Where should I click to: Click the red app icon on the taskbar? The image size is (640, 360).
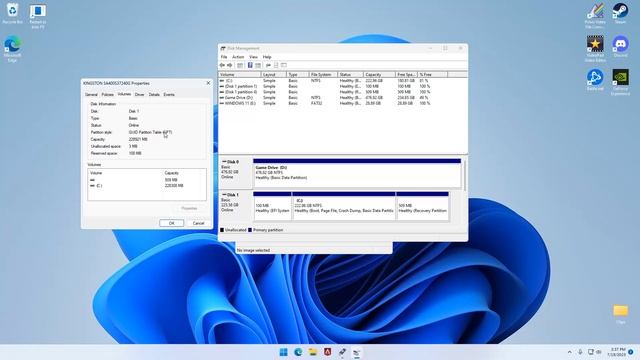(x=327, y=352)
